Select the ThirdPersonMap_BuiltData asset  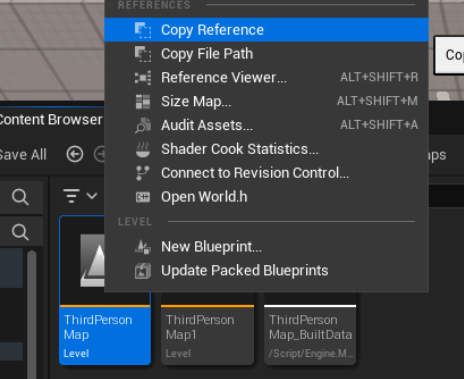tap(310, 329)
